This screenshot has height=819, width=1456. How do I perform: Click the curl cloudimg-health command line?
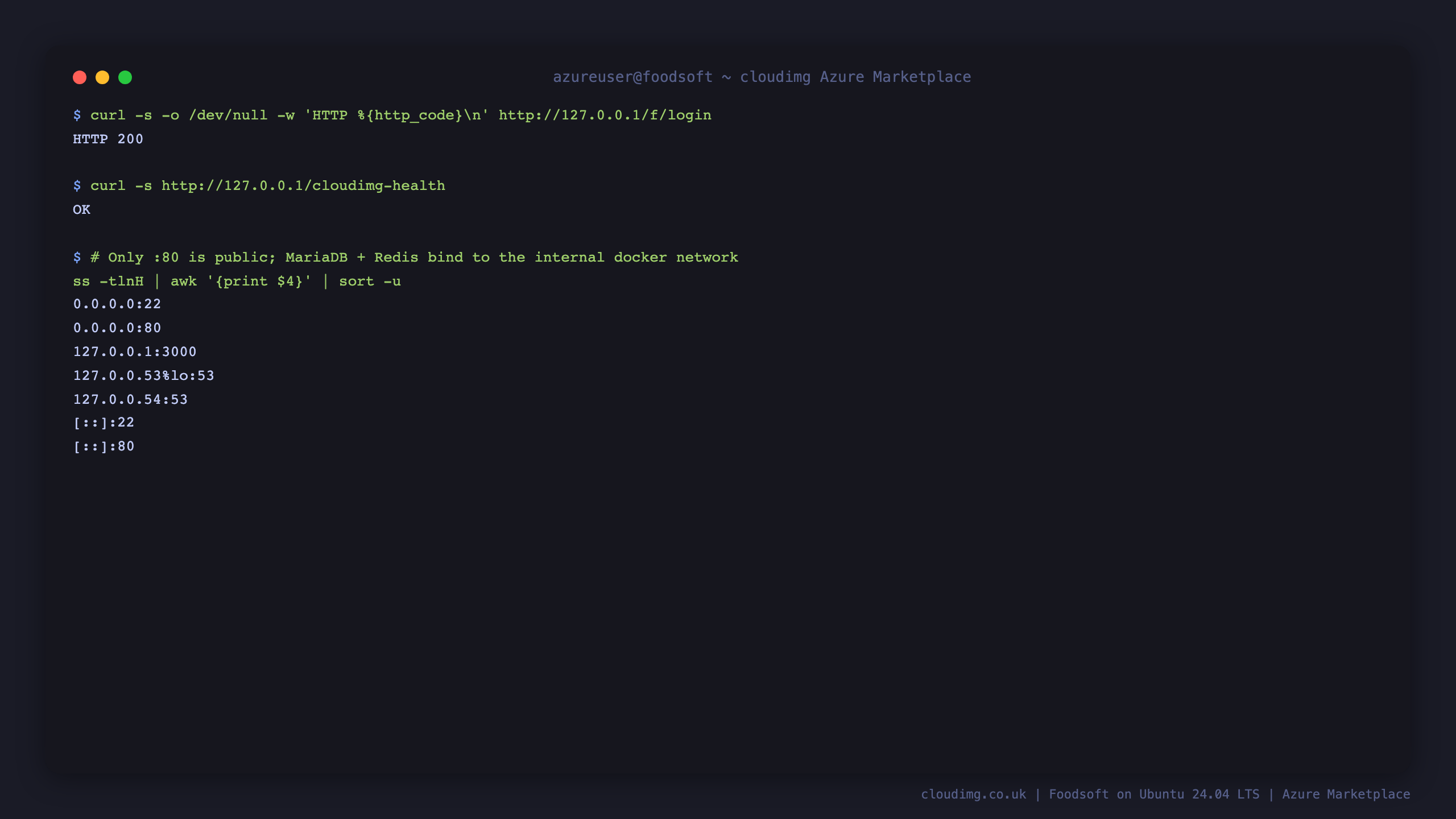[x=259, y=186]
